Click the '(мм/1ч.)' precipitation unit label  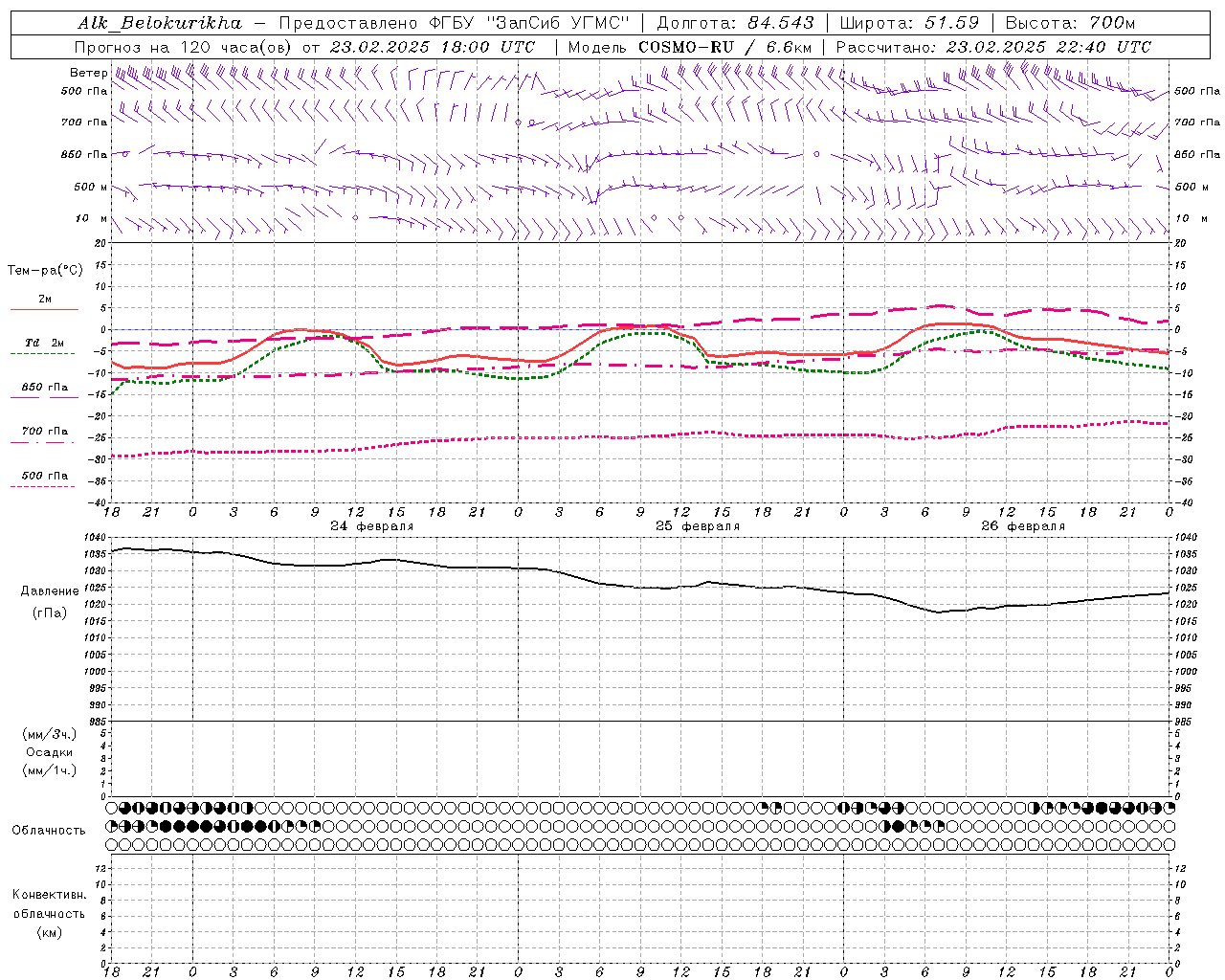(x=50, y=770)
